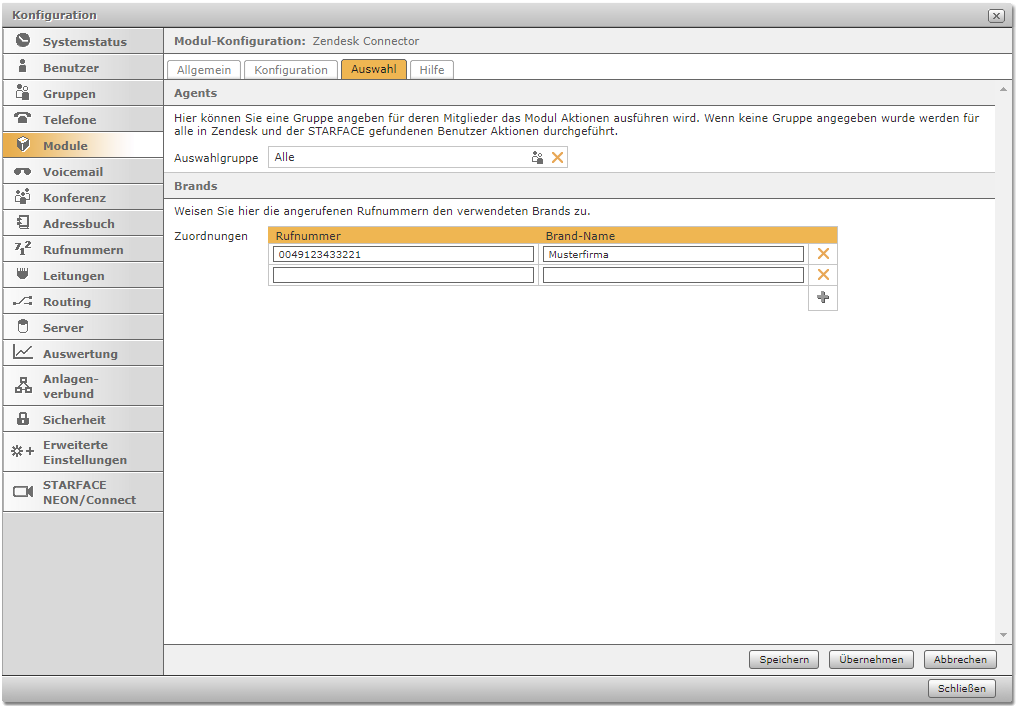Delete the Musterfirma mapping row
The width and height of the screenshot is (1016, 706).
823,255
